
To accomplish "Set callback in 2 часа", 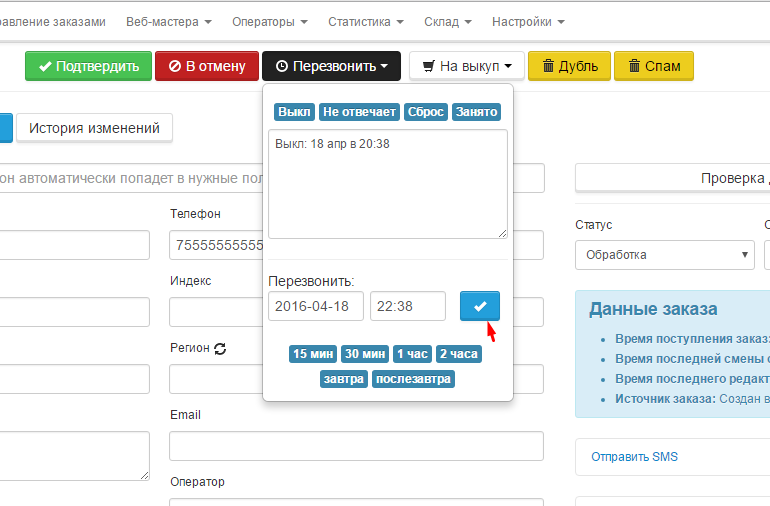I will tap(459, 354).
